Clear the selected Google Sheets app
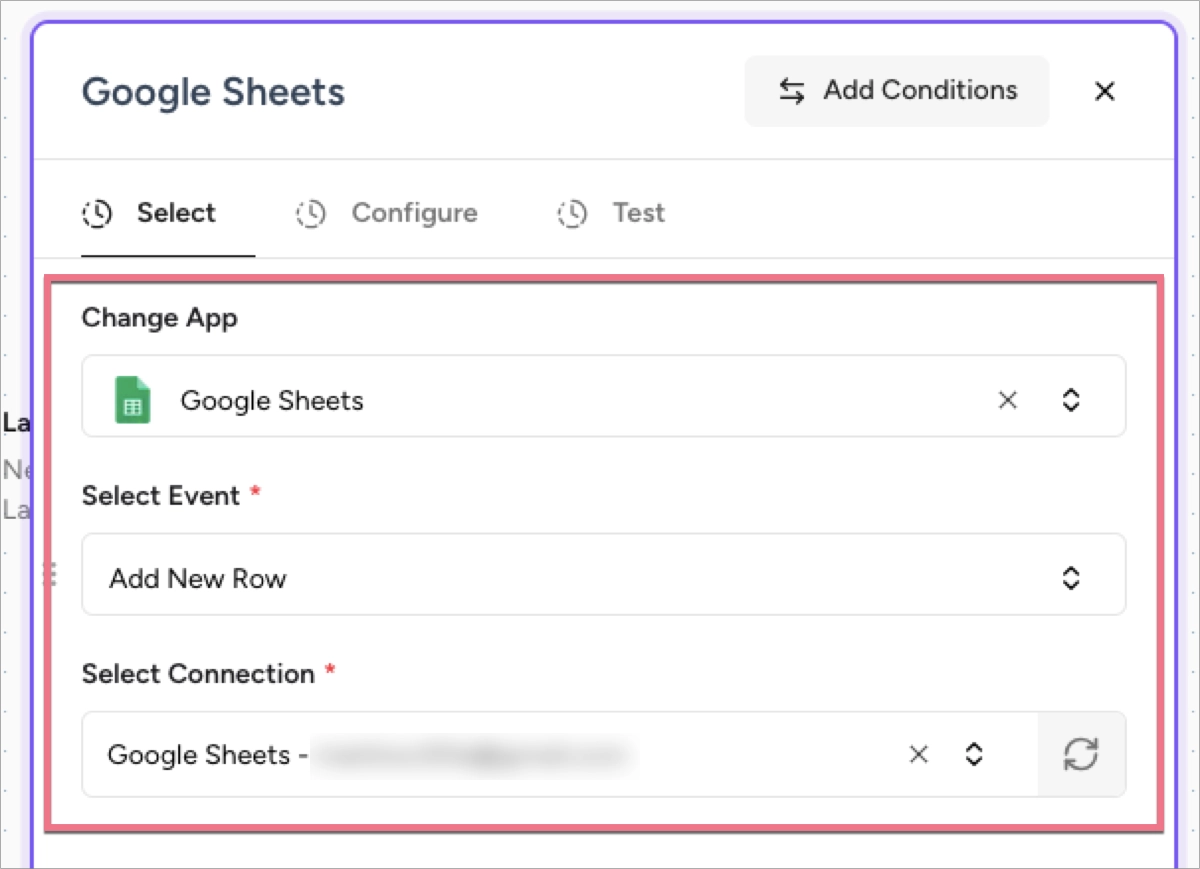The height and width of the screenshot is (869, 1200). click(x=1008, y=399)
